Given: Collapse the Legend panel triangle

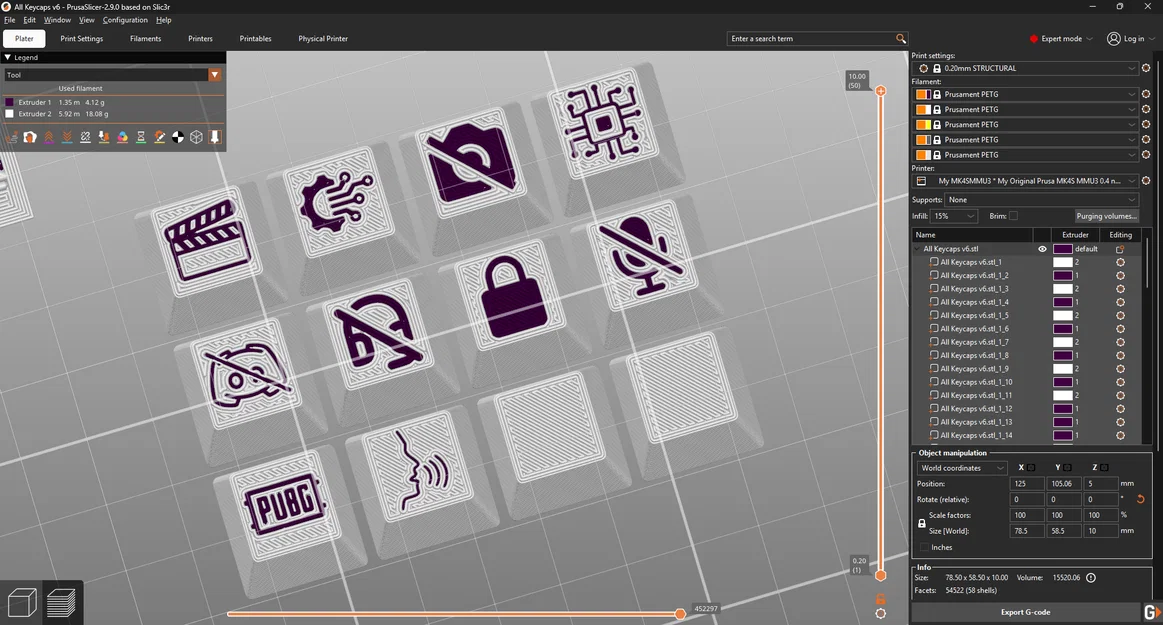Looking at the screenshot, I should pos(7,57).
